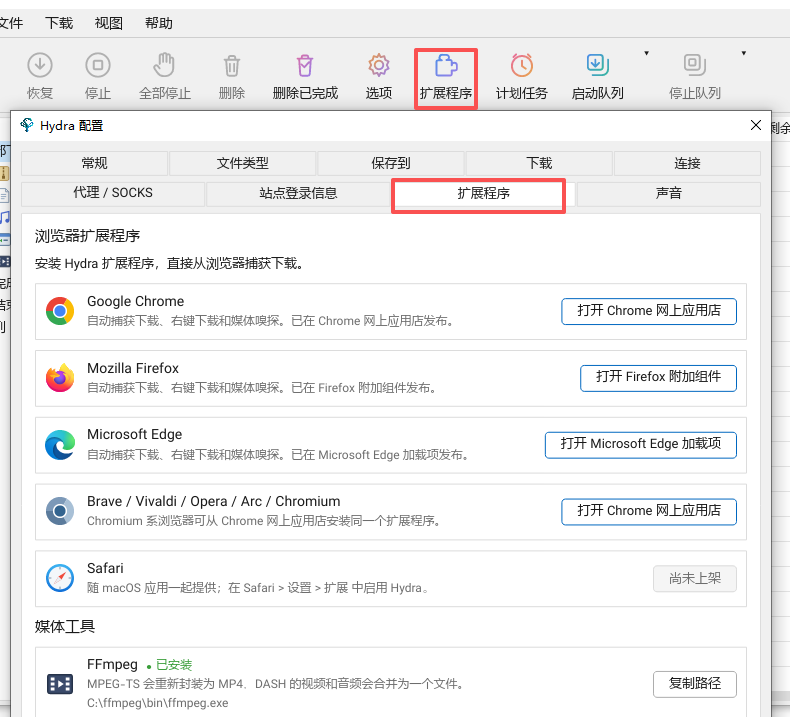Click the 停止队列 toolbar icon
Screen dimensions: 790x717
coord(695,65)
